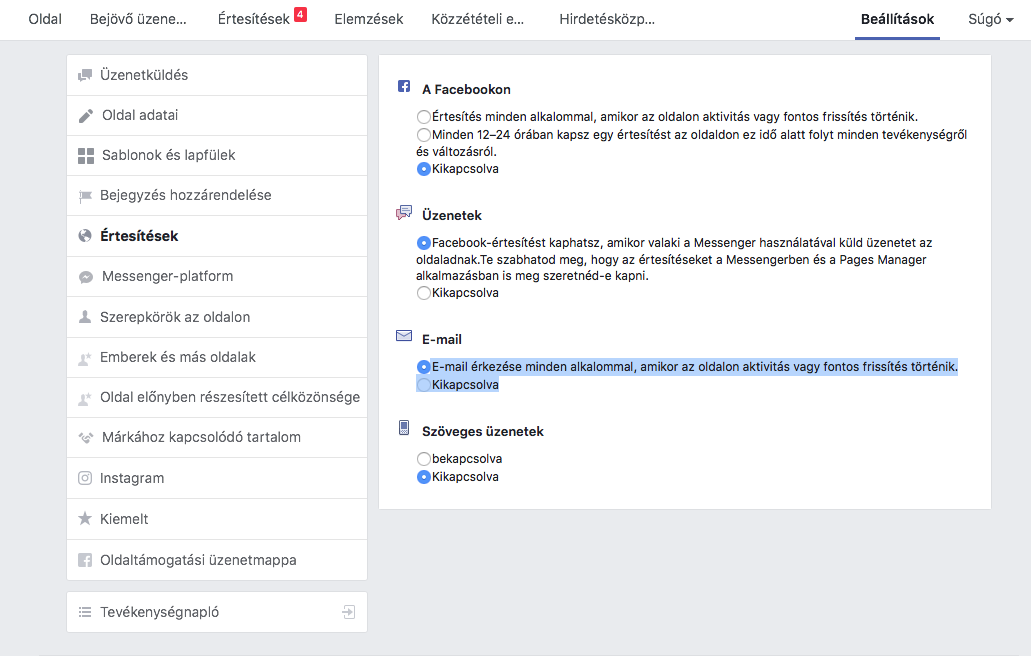
Task: Click the icon beside Emberek és más oldalak
Action: (x=85, y=358)
